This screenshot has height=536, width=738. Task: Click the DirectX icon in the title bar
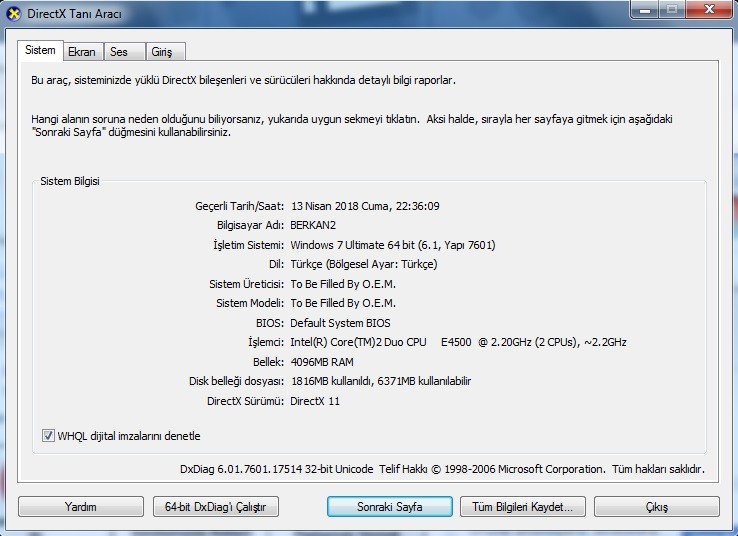pyautogui.click(x=14, y=12)
